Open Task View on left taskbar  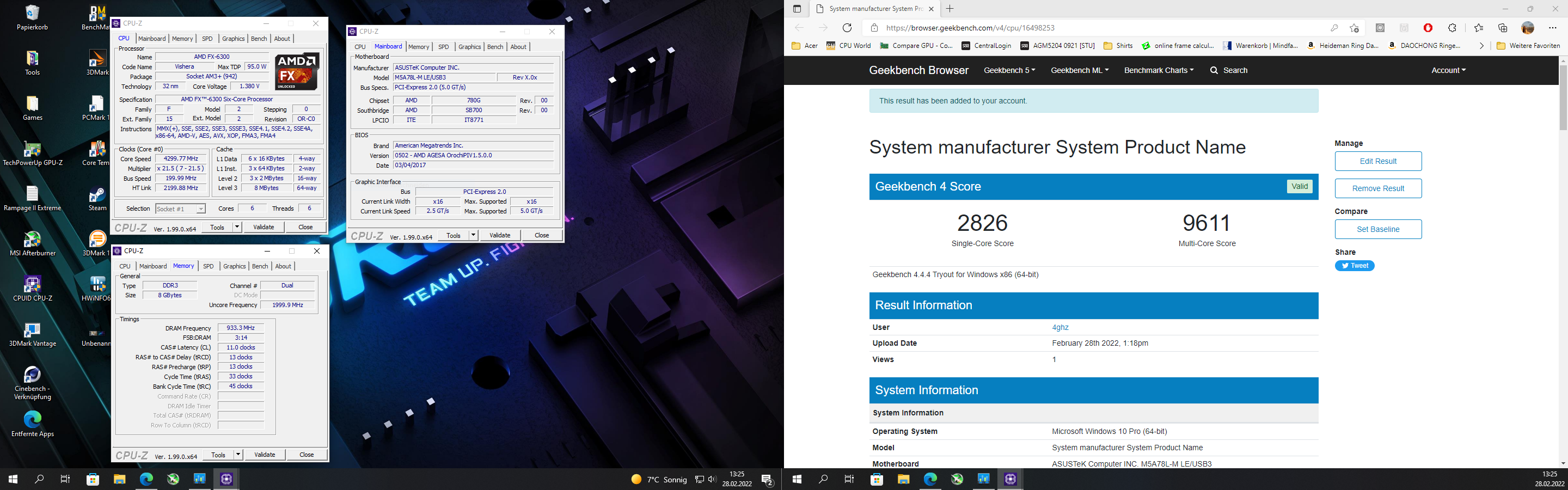coord(66,479)
